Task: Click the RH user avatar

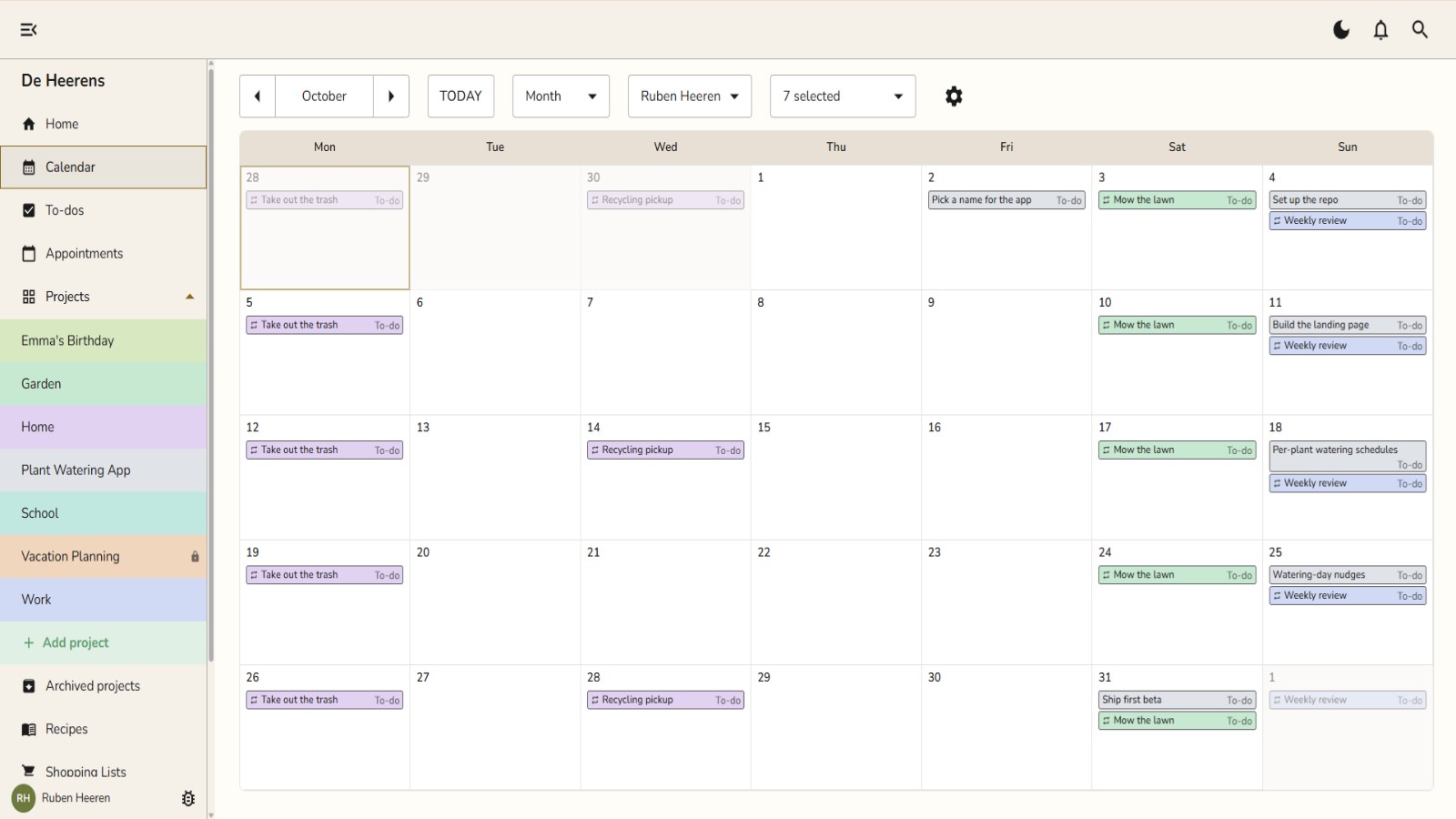Action: pyautogui.click(x=24, y=798)
